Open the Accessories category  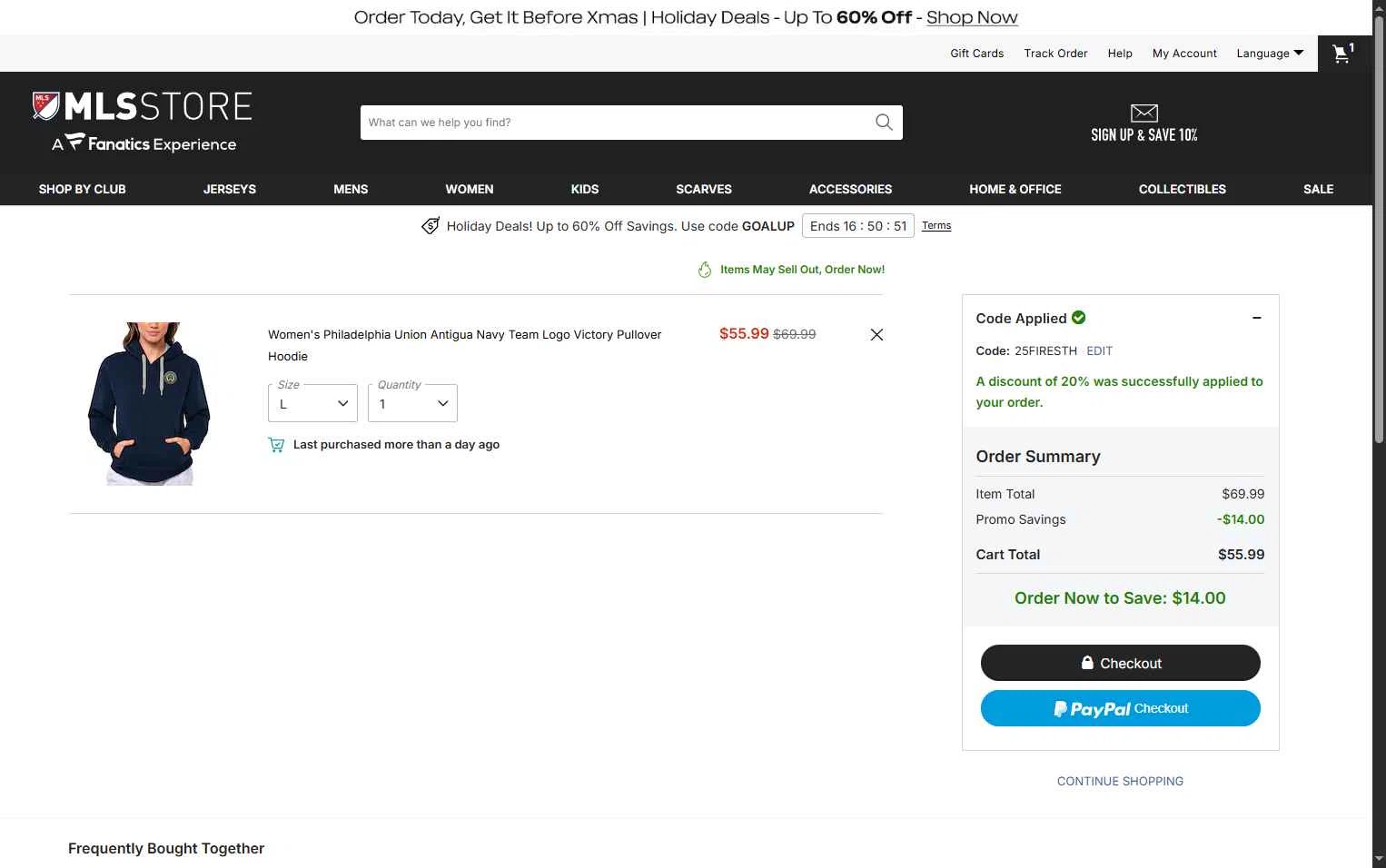(851, 189)
